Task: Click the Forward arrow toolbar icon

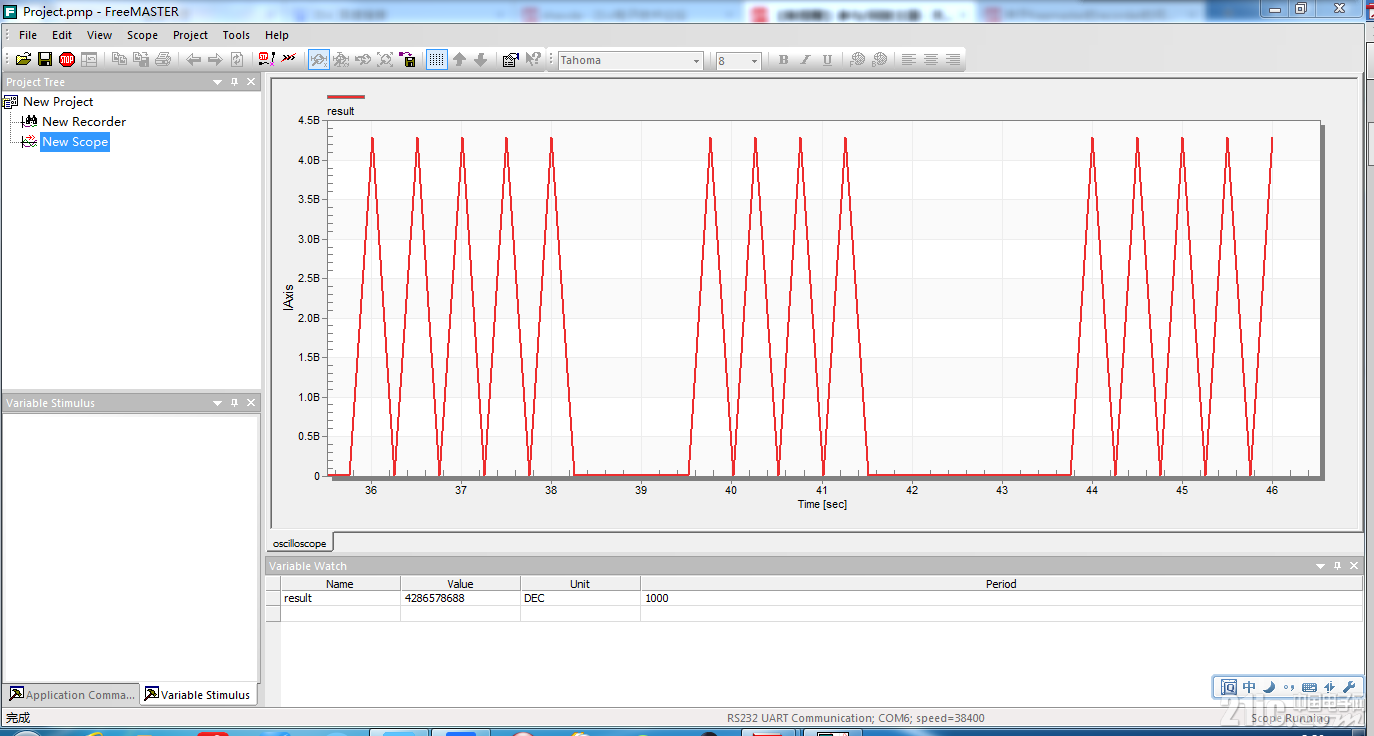Action: tap(214, 60)
